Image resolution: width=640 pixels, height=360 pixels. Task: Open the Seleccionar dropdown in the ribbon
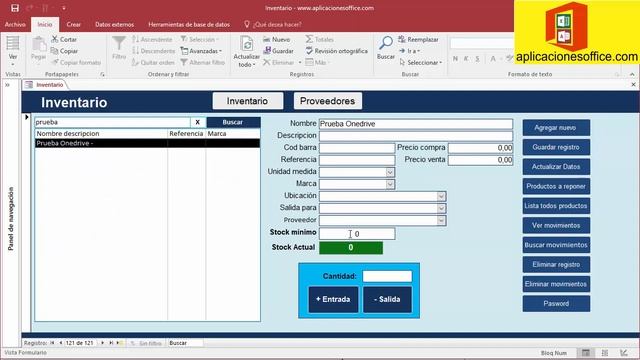(420, 62)
